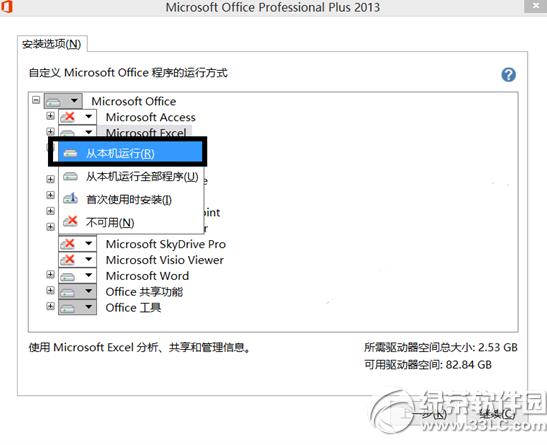Viewport: 547px width, 445px height.
Task: Open the Microsoft Excel install state dropdown
Action: point(77,131)
